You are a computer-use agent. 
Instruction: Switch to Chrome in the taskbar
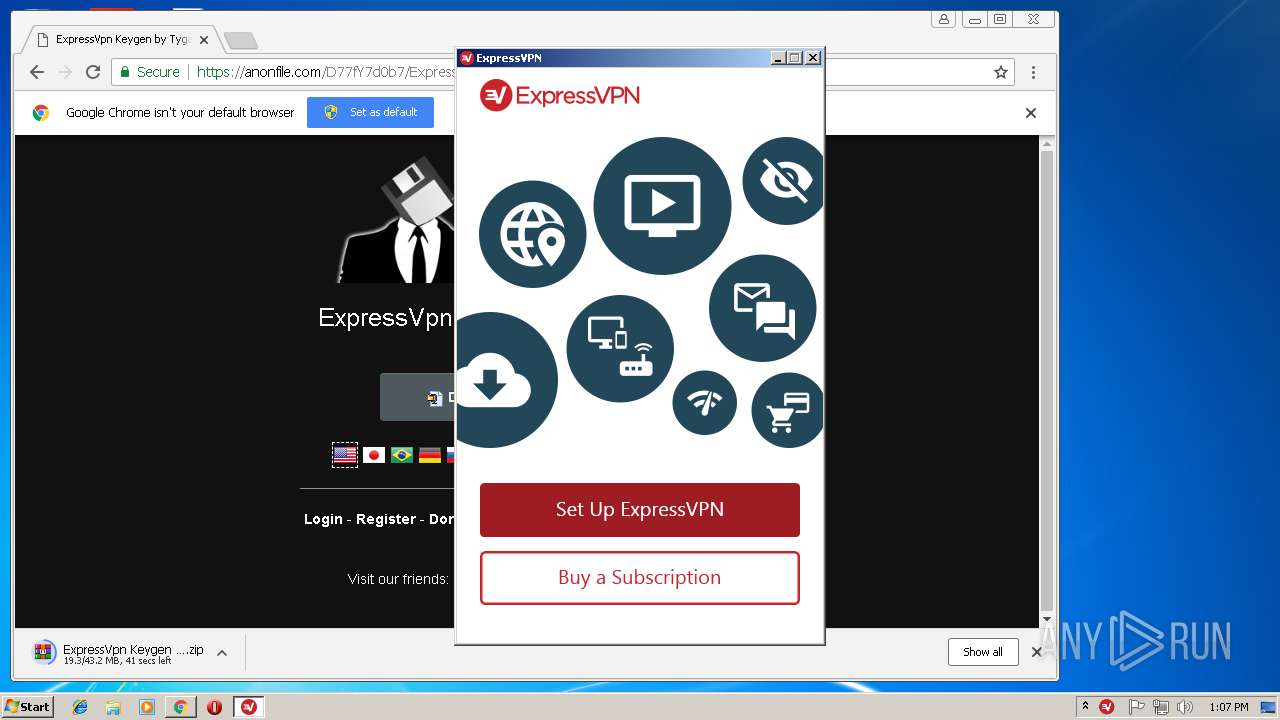(181, 707)
